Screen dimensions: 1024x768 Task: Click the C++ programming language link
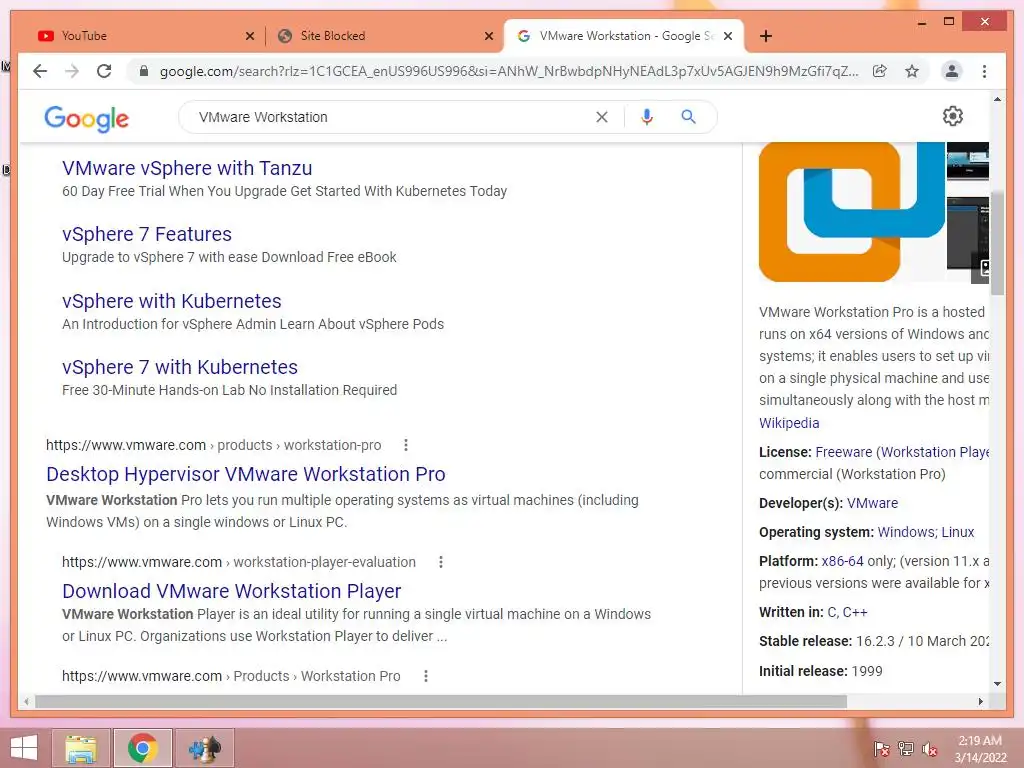[855, 612]
